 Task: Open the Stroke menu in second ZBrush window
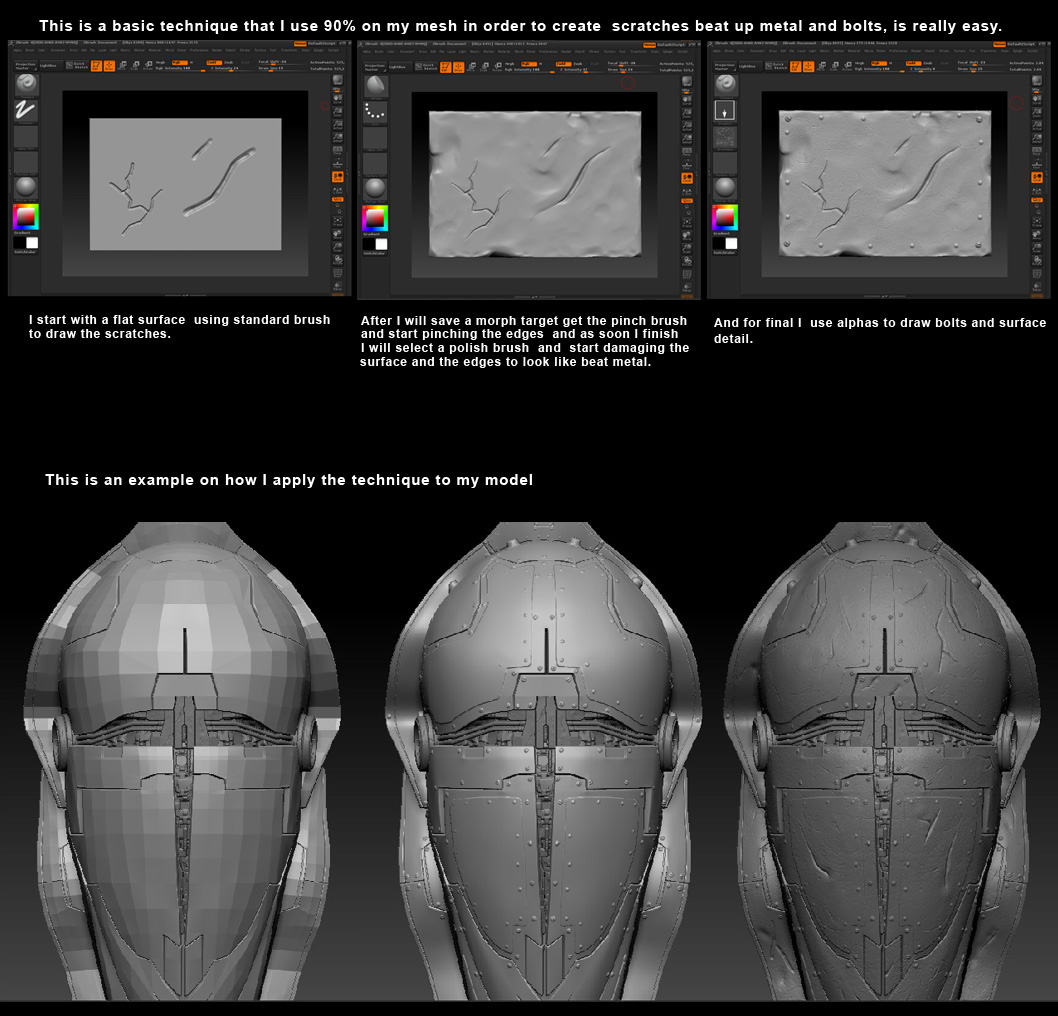point(594,52)
